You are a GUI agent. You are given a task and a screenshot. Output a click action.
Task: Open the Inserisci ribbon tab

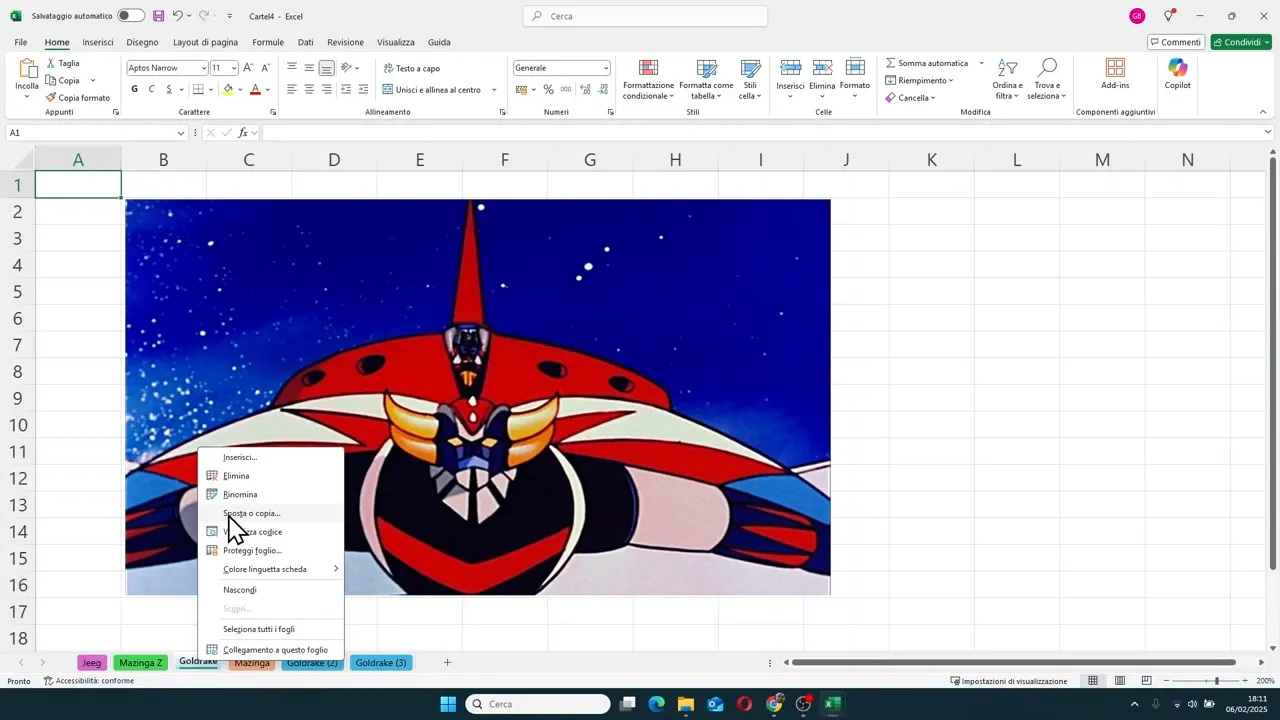point(98,42)
